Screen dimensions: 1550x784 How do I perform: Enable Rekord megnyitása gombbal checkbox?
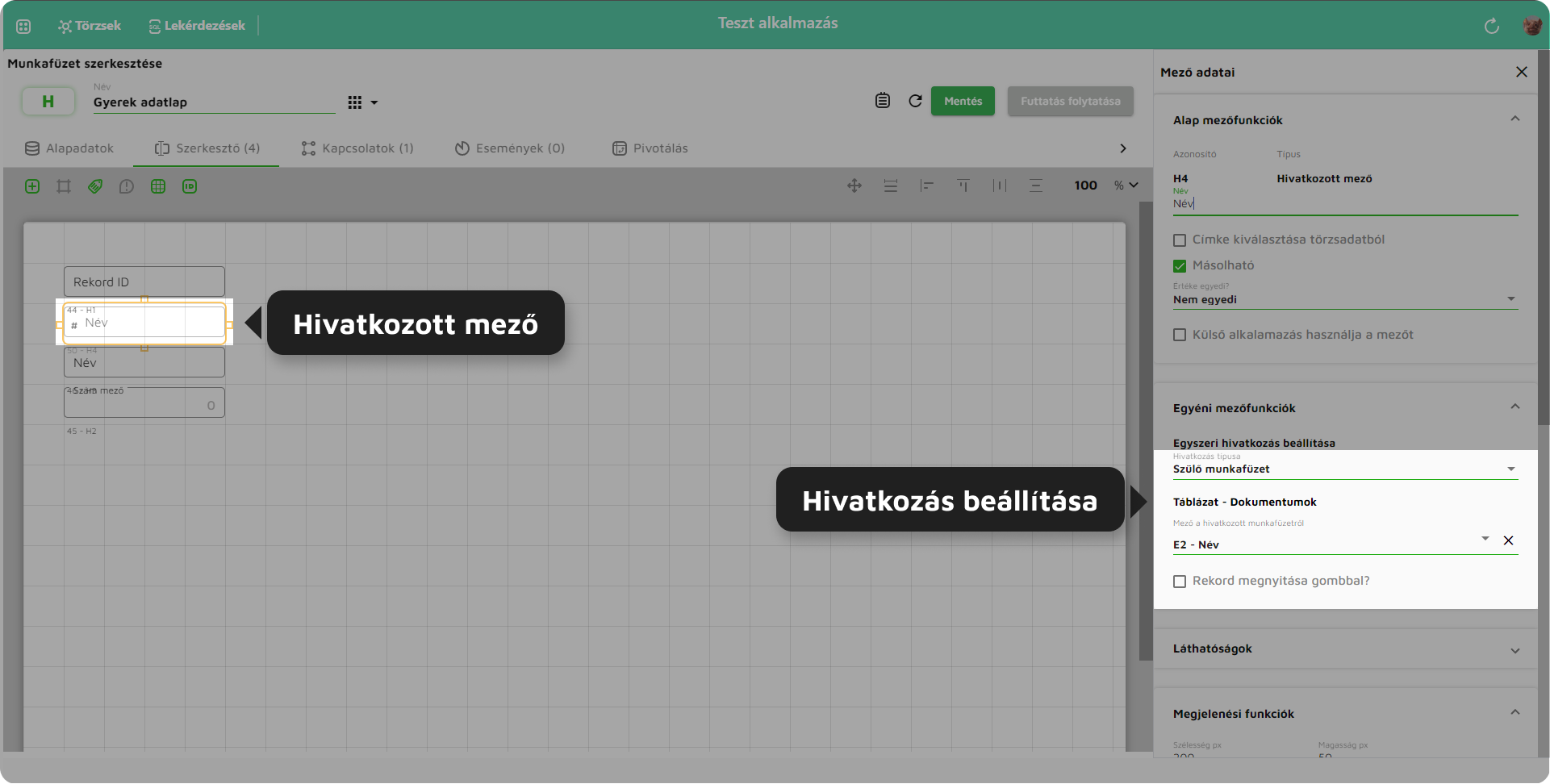pyautogui.click(x=1180, y=582)
